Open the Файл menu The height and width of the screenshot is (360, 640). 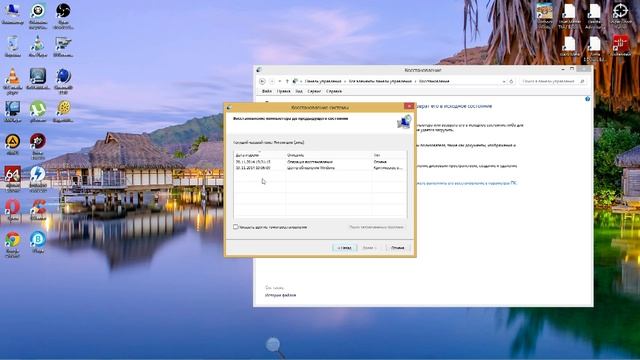click(267, 91)
